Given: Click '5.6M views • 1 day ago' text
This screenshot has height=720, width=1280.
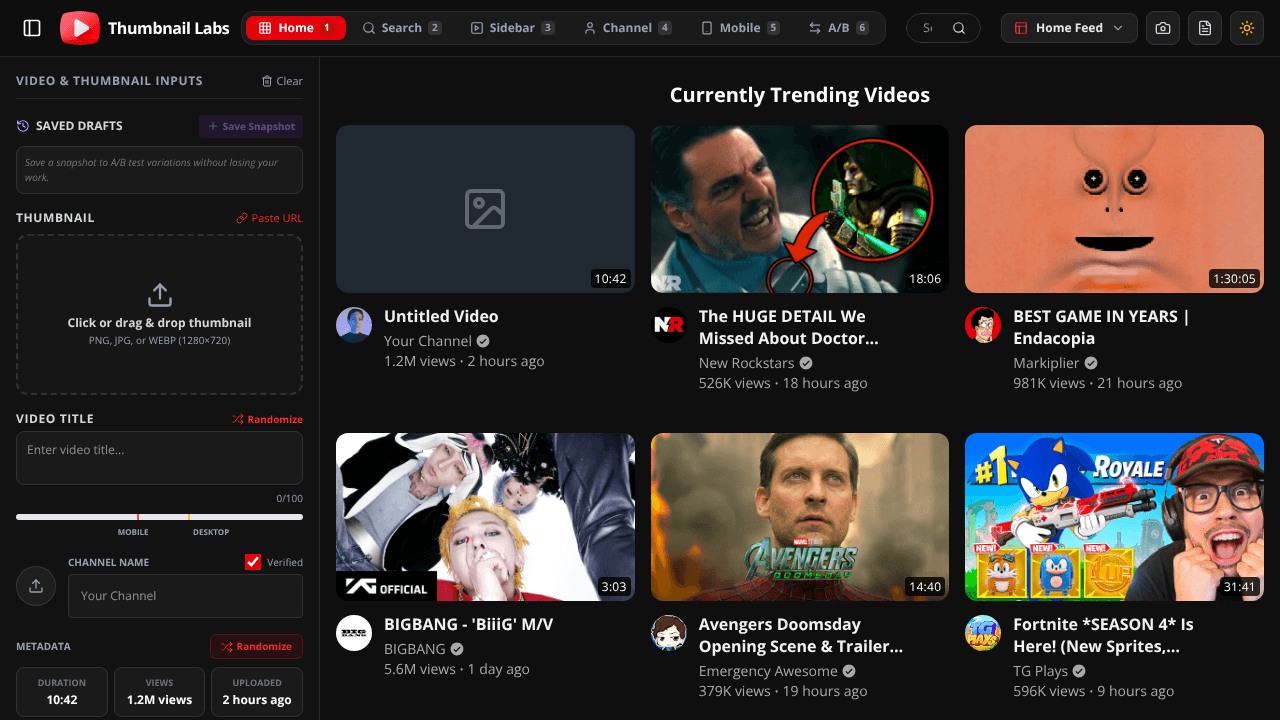Looking at the screenshot, I should [457, 669].
